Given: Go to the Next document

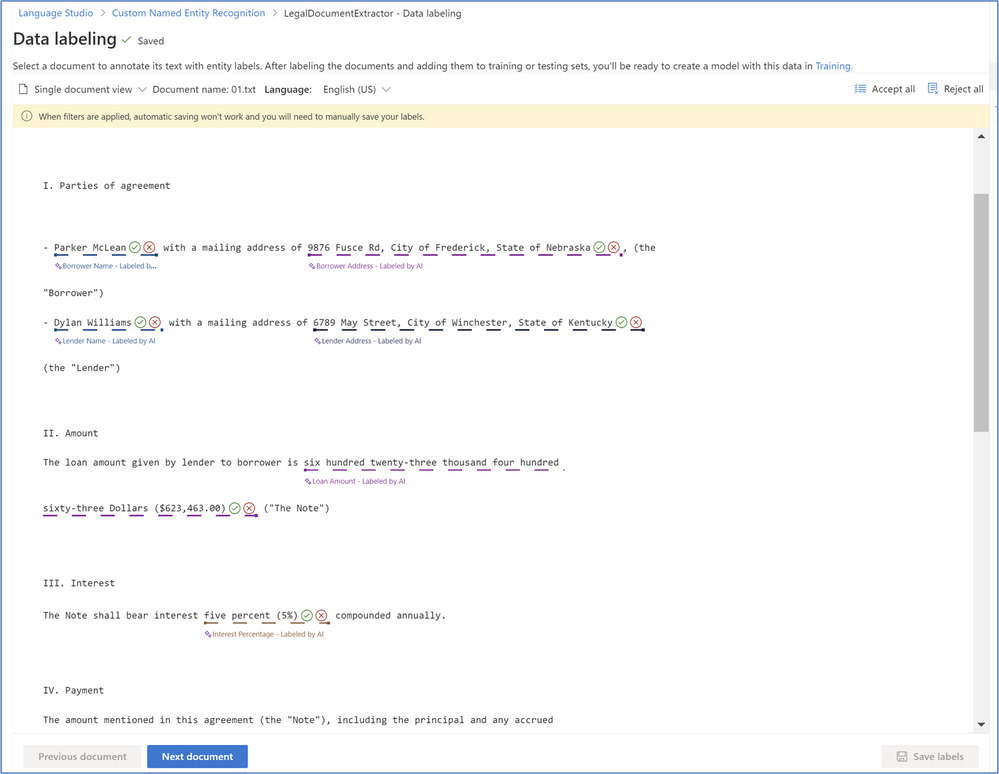Looking at the screenshot, I should click(x=198, y=756).
